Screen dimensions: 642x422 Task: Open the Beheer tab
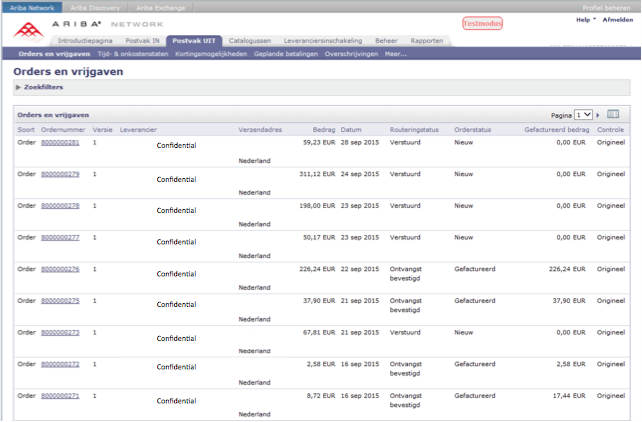pyautogui.click(x=386, y=41)
